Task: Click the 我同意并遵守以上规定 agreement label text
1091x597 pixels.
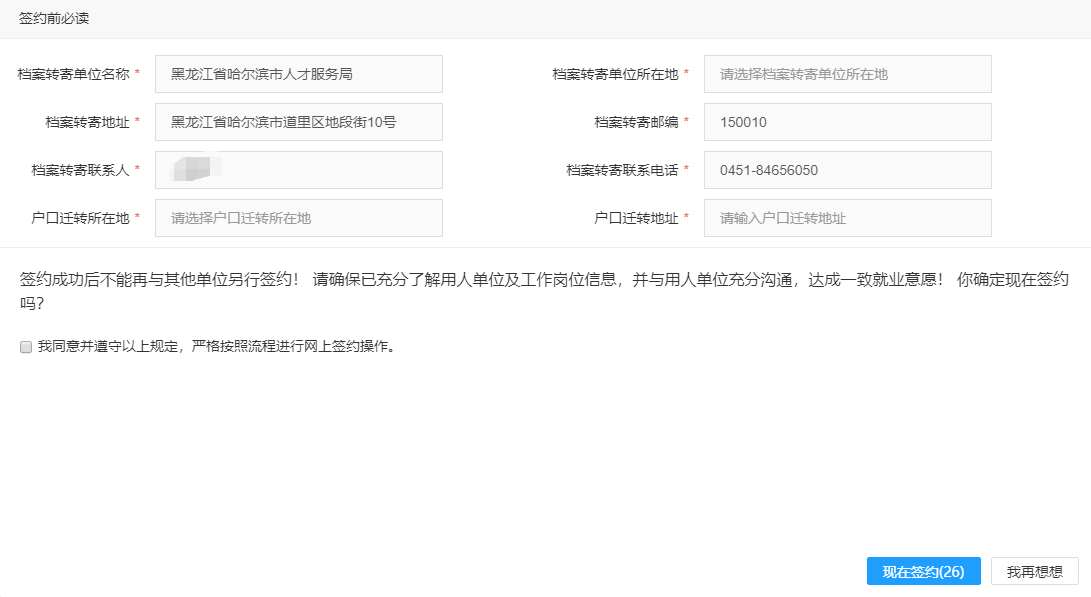Action: pyautogui.click(x=216, y=347)
